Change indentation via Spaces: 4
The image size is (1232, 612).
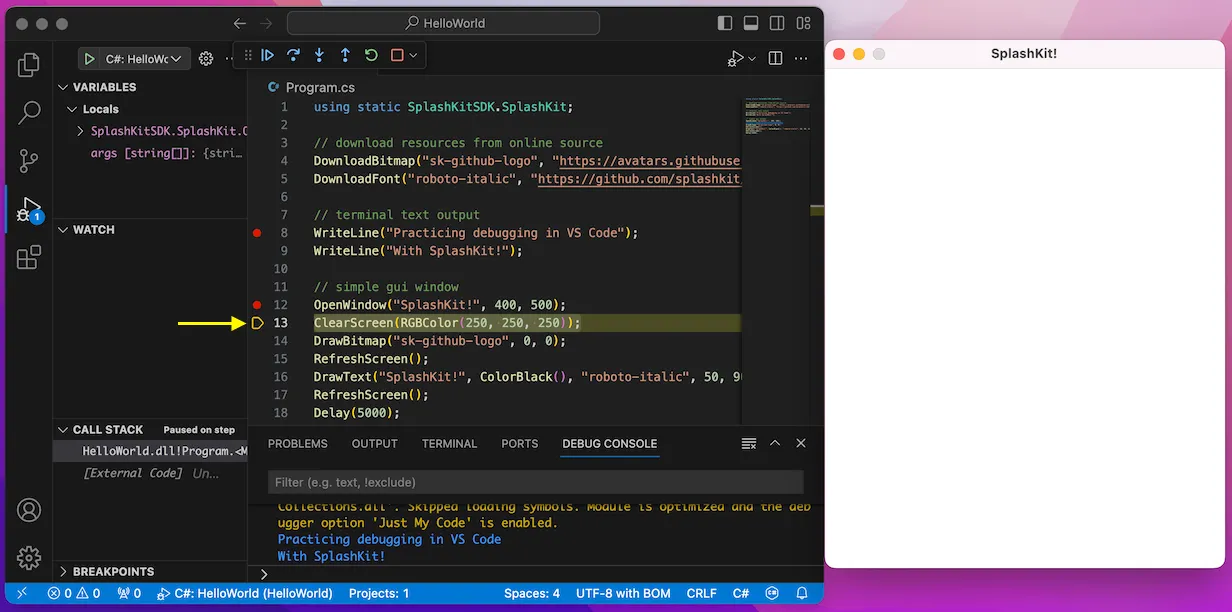[532, 593]
